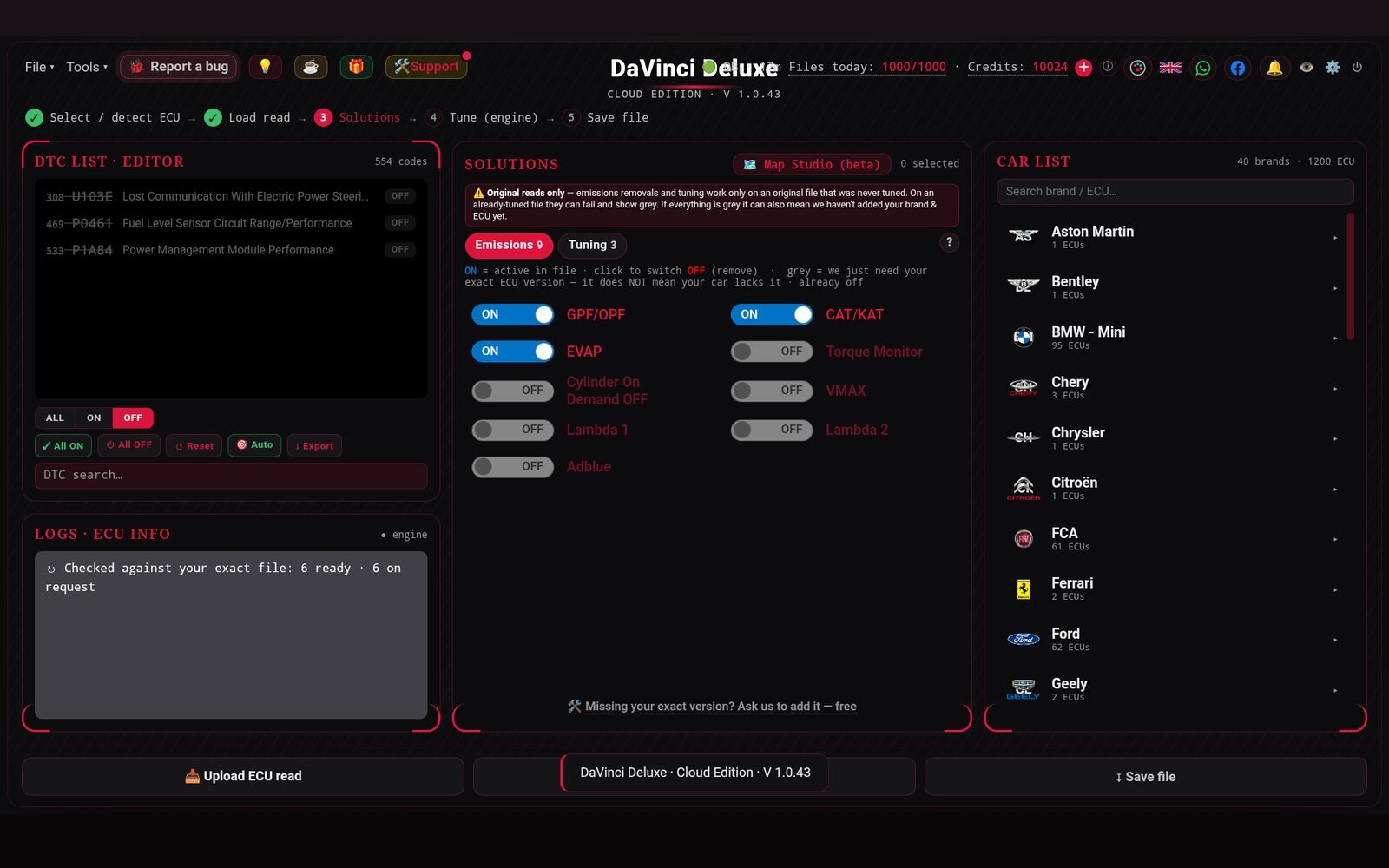The width and height of the screenshot is (1389, 868).
Task: Click the Aston Martin logo icon
Action: pyautogui.click(x=1024, y=235)
